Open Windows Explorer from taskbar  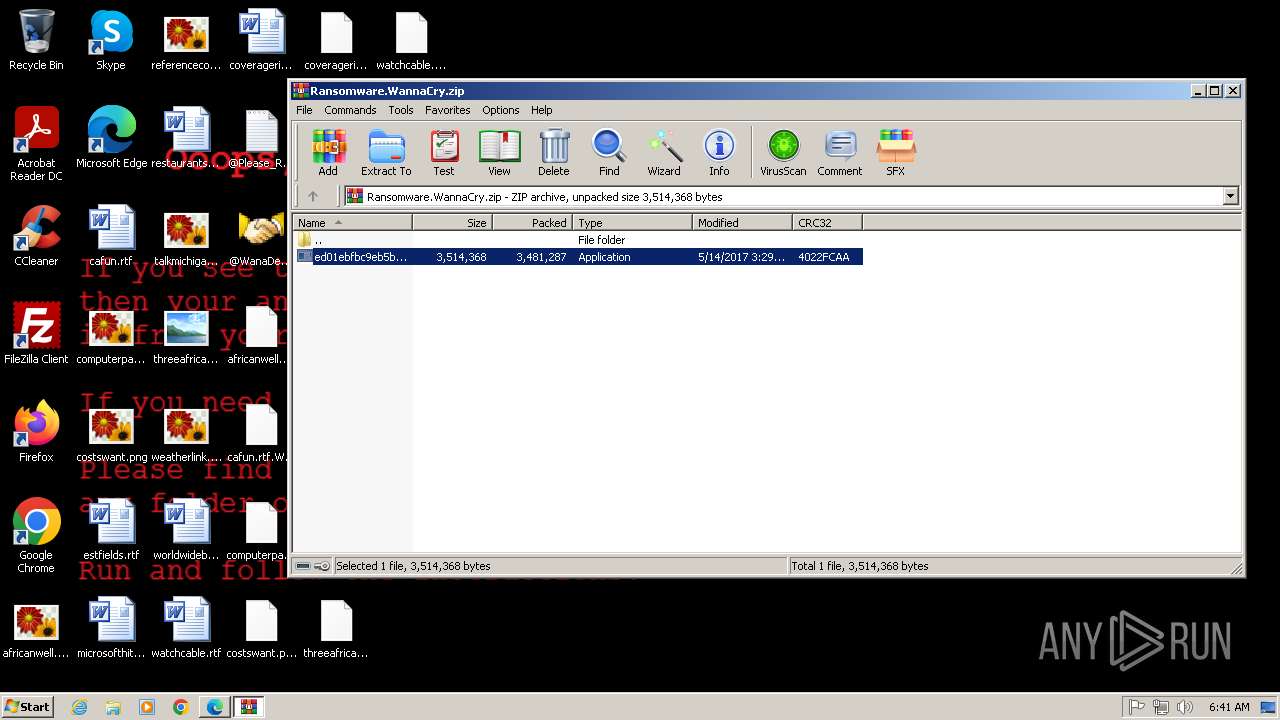tap(113, 707)
